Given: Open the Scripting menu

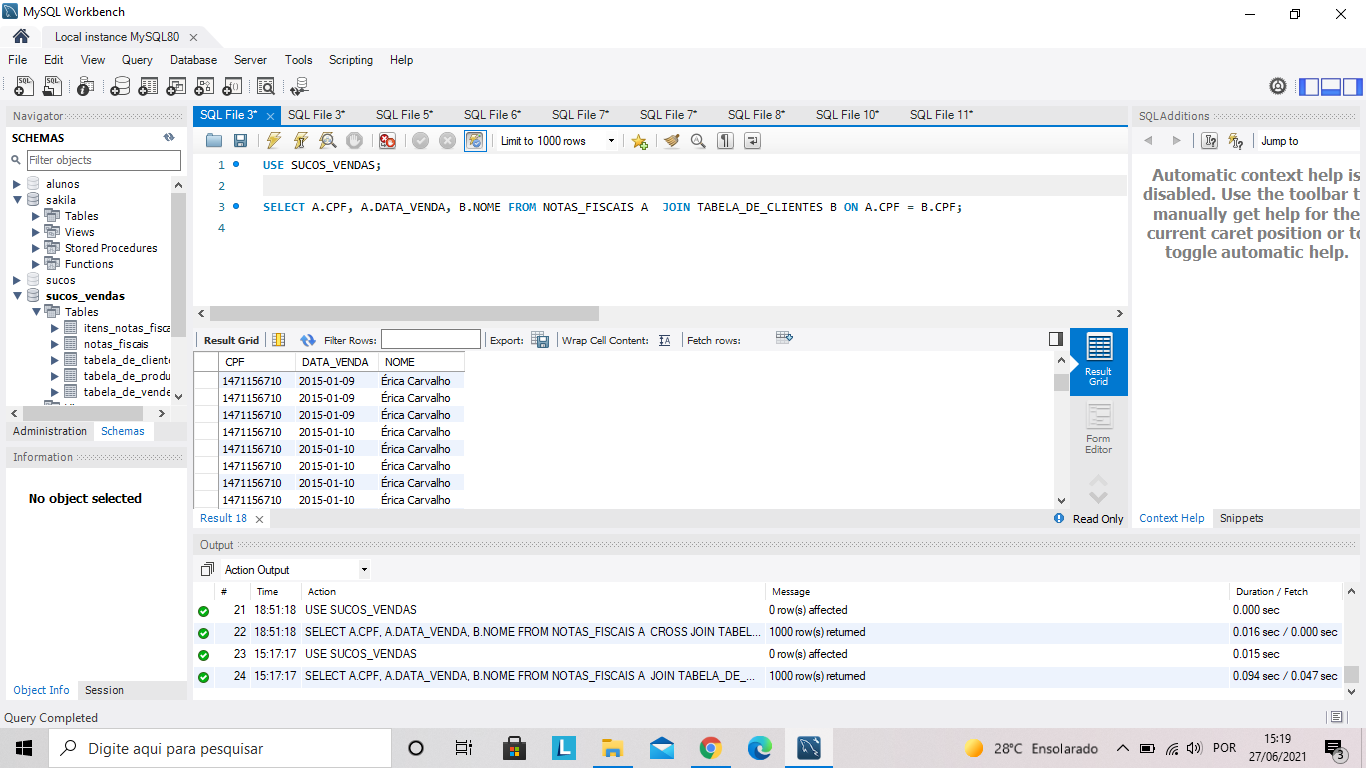Looking at the screenshot, I should 351,60.
